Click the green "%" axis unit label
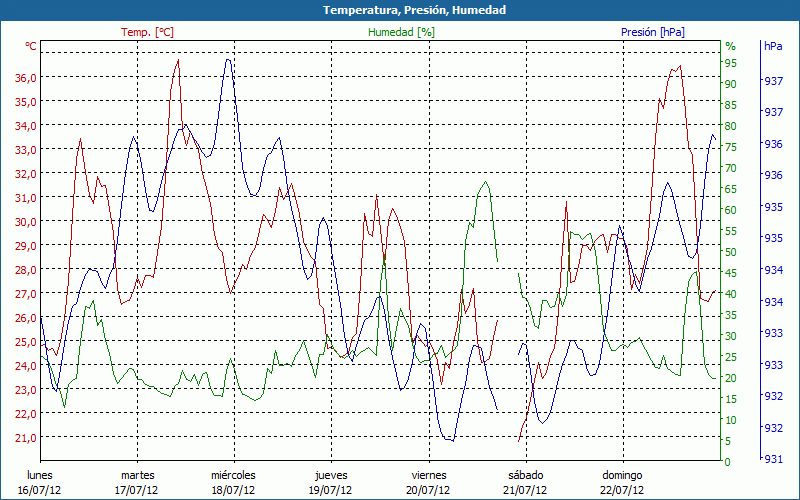Image resolution: width=800 pixels, height=500 pixels. 730,46
